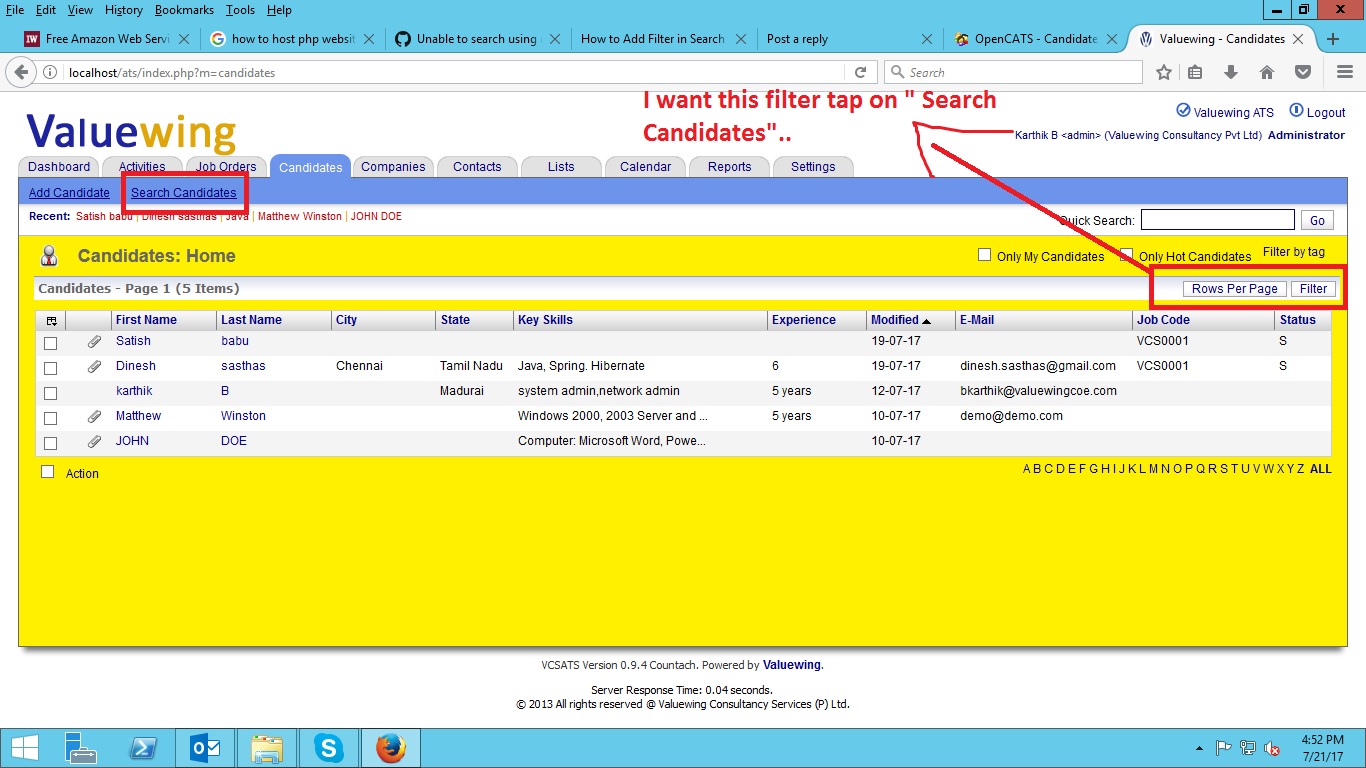This screenshot has width=1366, height=768.
Task: Click the volume icon in system tray
Action: point(1273,748)
